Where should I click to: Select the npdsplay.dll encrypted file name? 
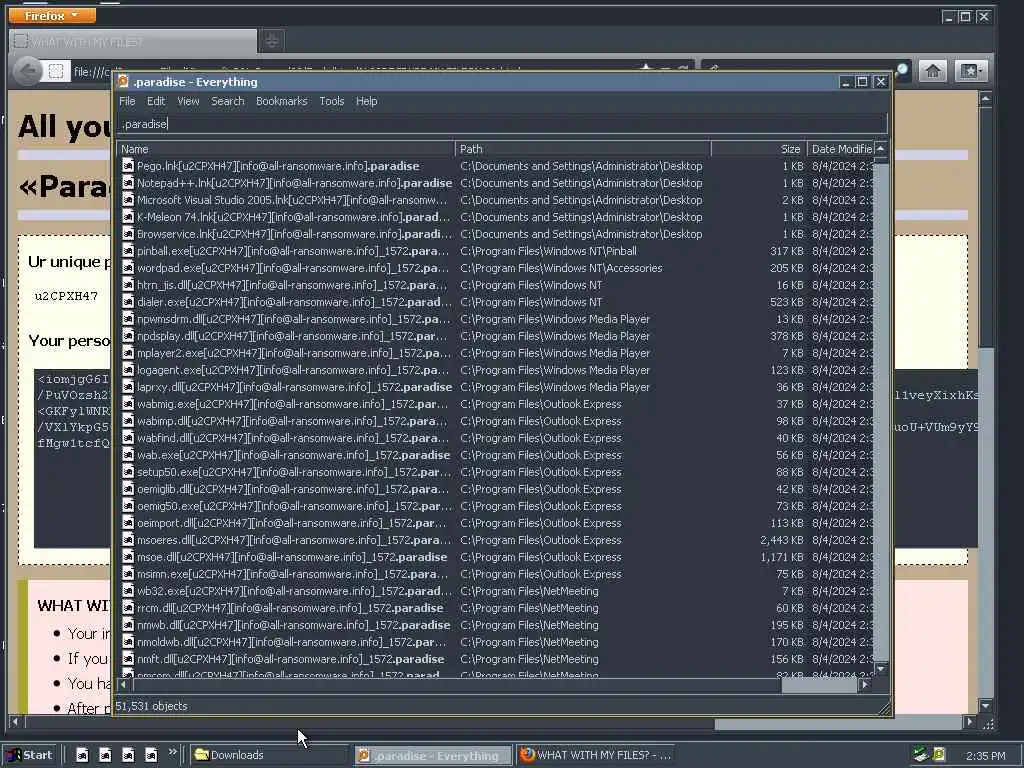(293, 336)
